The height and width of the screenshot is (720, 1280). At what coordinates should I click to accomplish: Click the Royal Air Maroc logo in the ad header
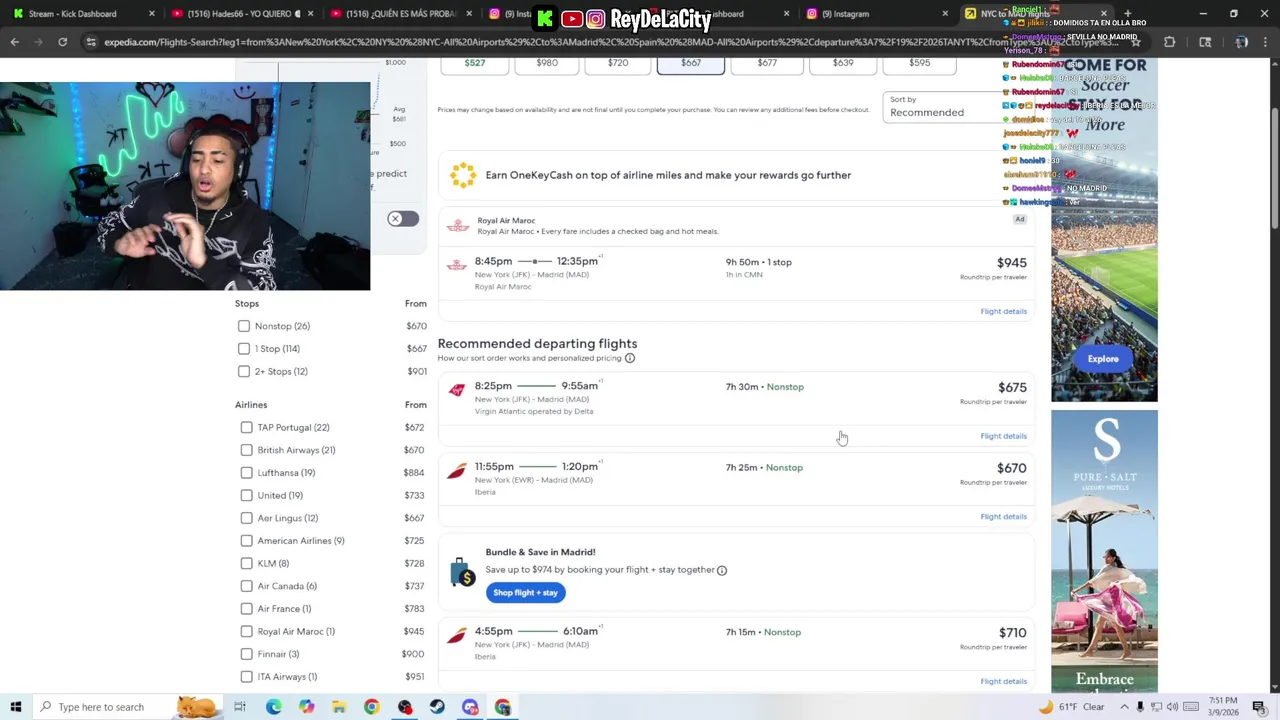tap(457, 226)
